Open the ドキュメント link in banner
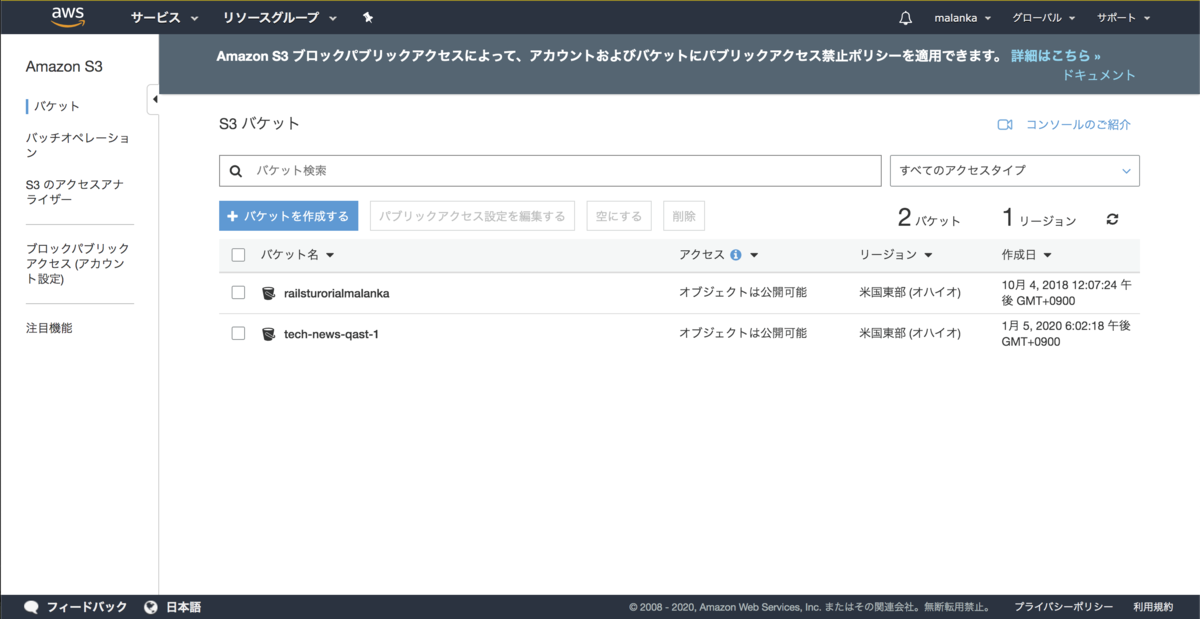The height and width of the screenshot is (619, 1200). click(1099, 75)
